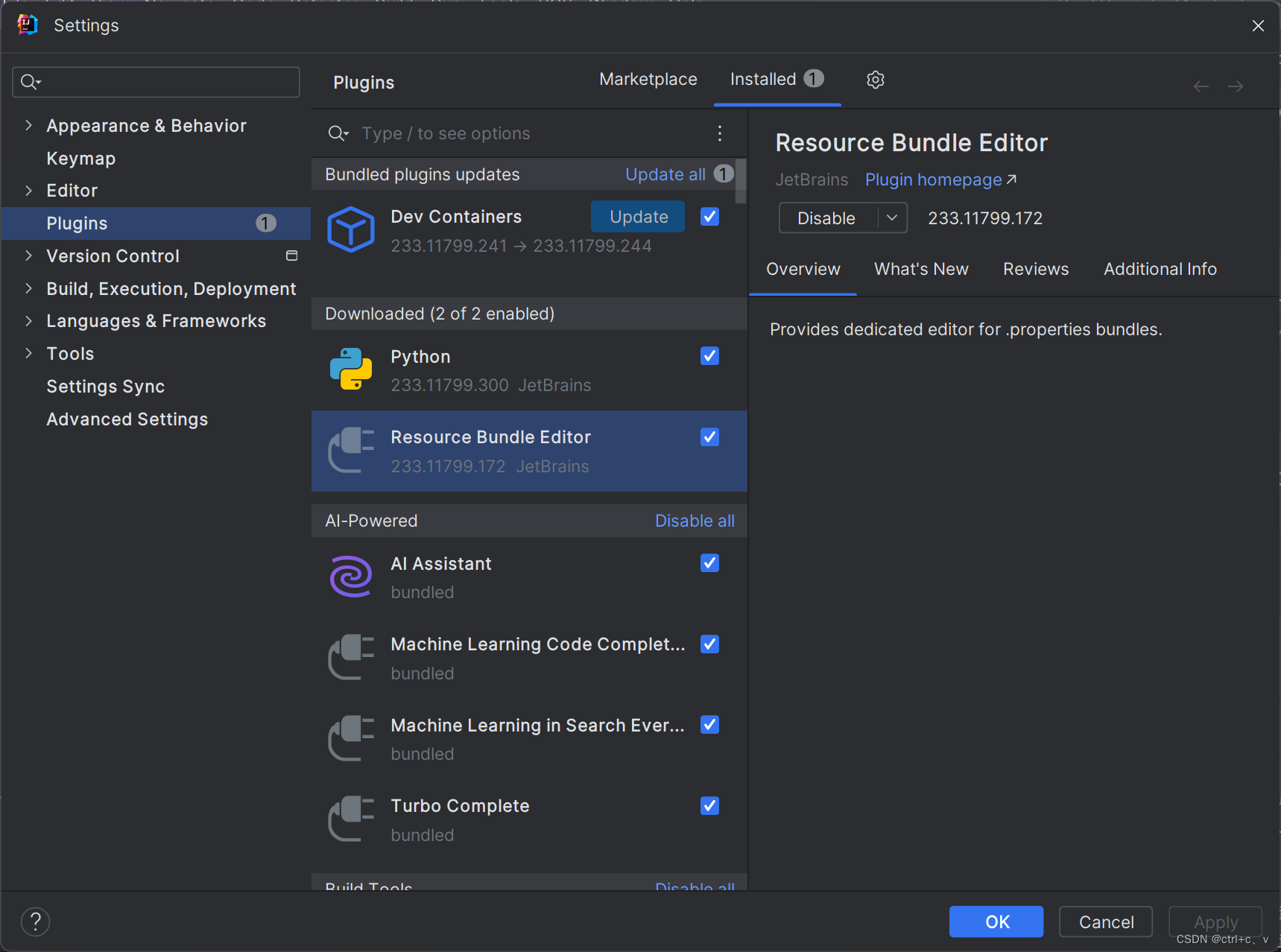This screenshot has height=952, width=1281.
Task: Close the Settings dialog window
Action: tap(1258, 25)
